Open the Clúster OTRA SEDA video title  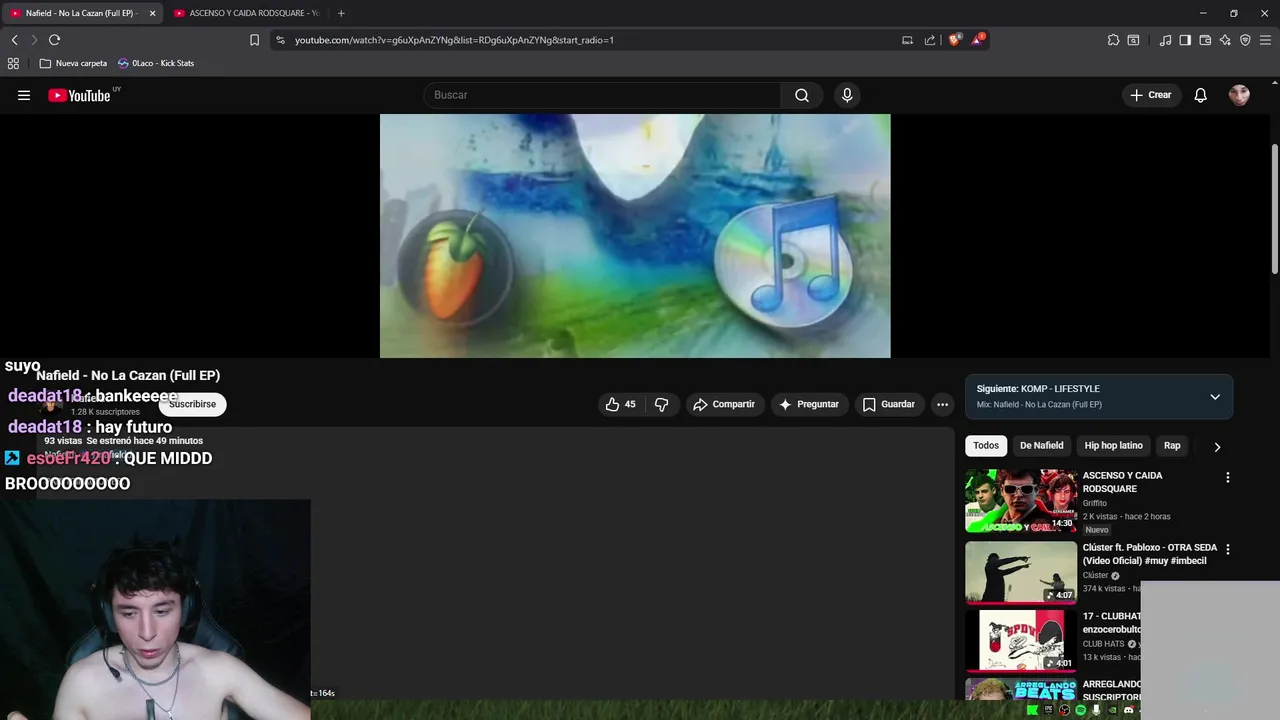(x=1150, y=554)
